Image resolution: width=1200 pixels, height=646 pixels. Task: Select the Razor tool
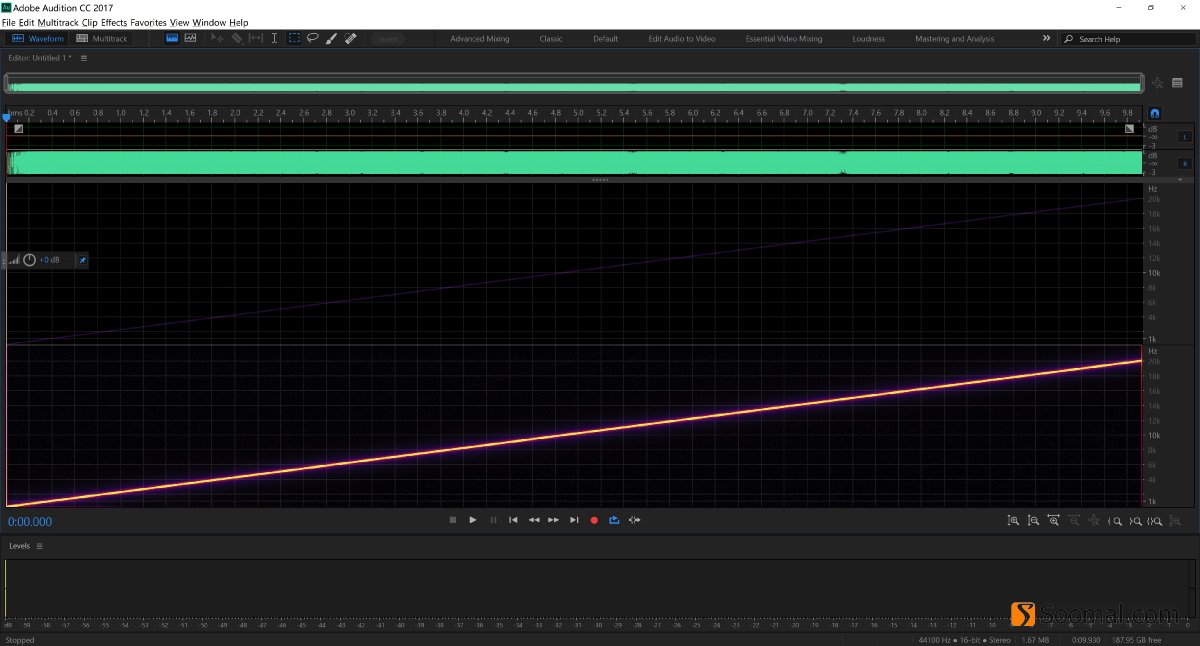coord(237,38)
